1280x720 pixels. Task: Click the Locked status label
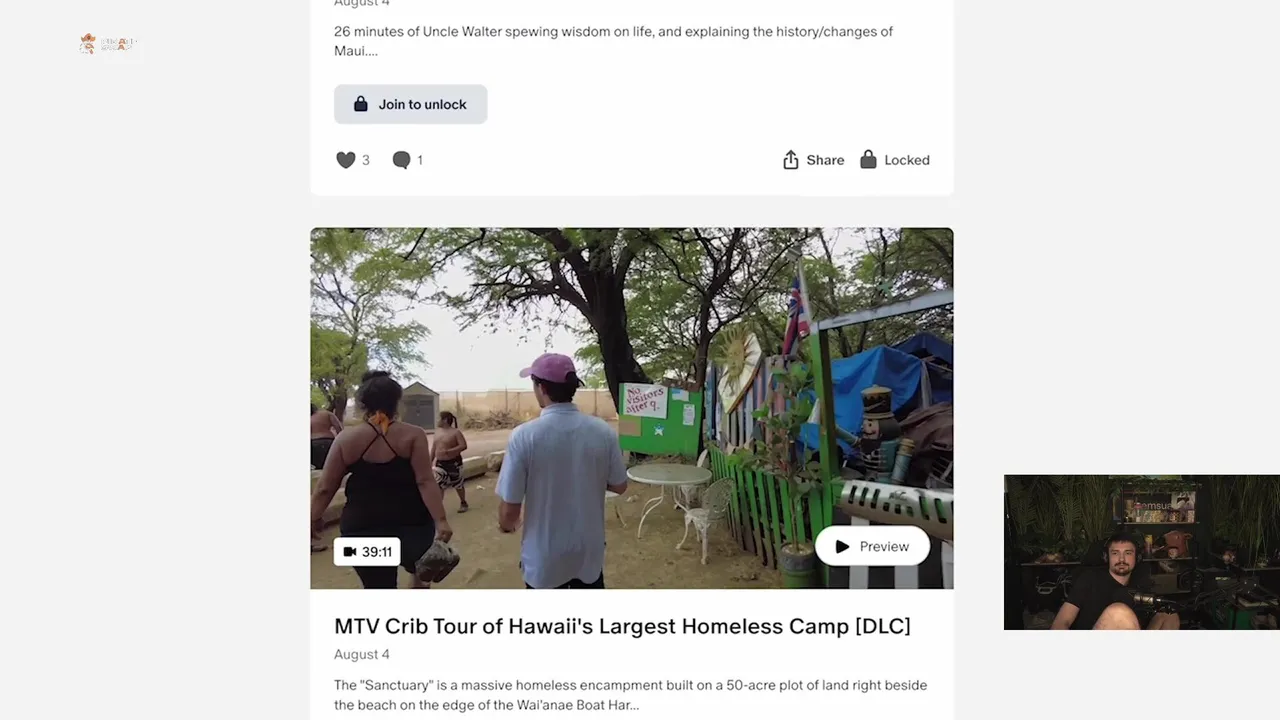[x=907, y=160]
